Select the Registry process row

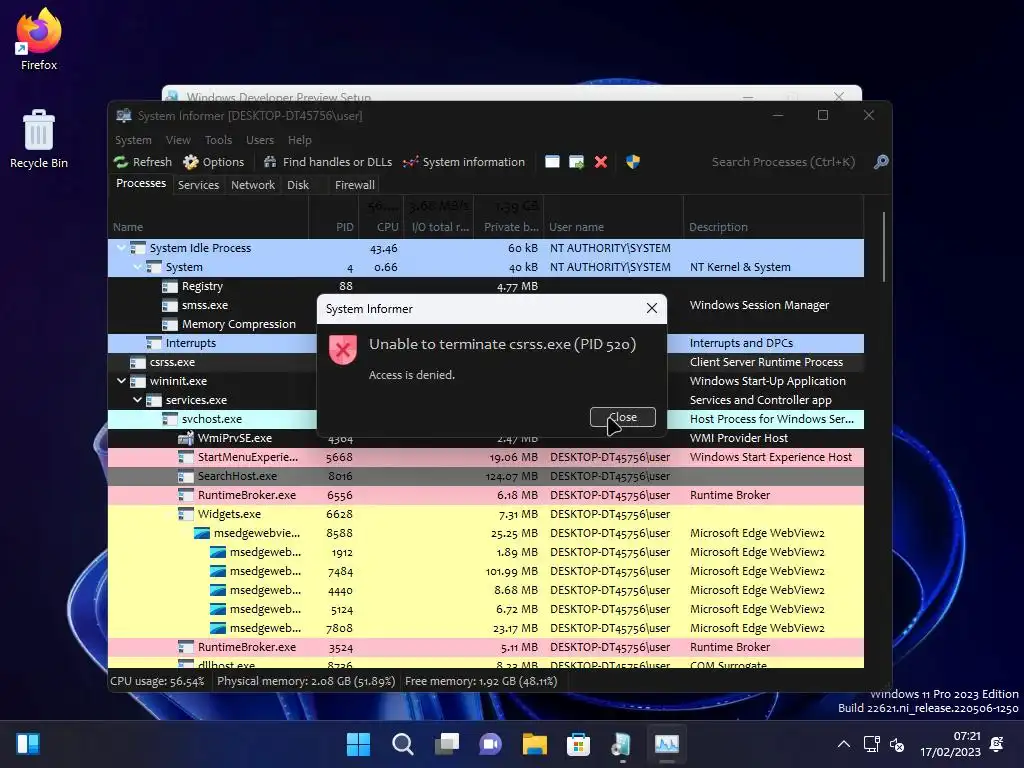pos(486,286)
